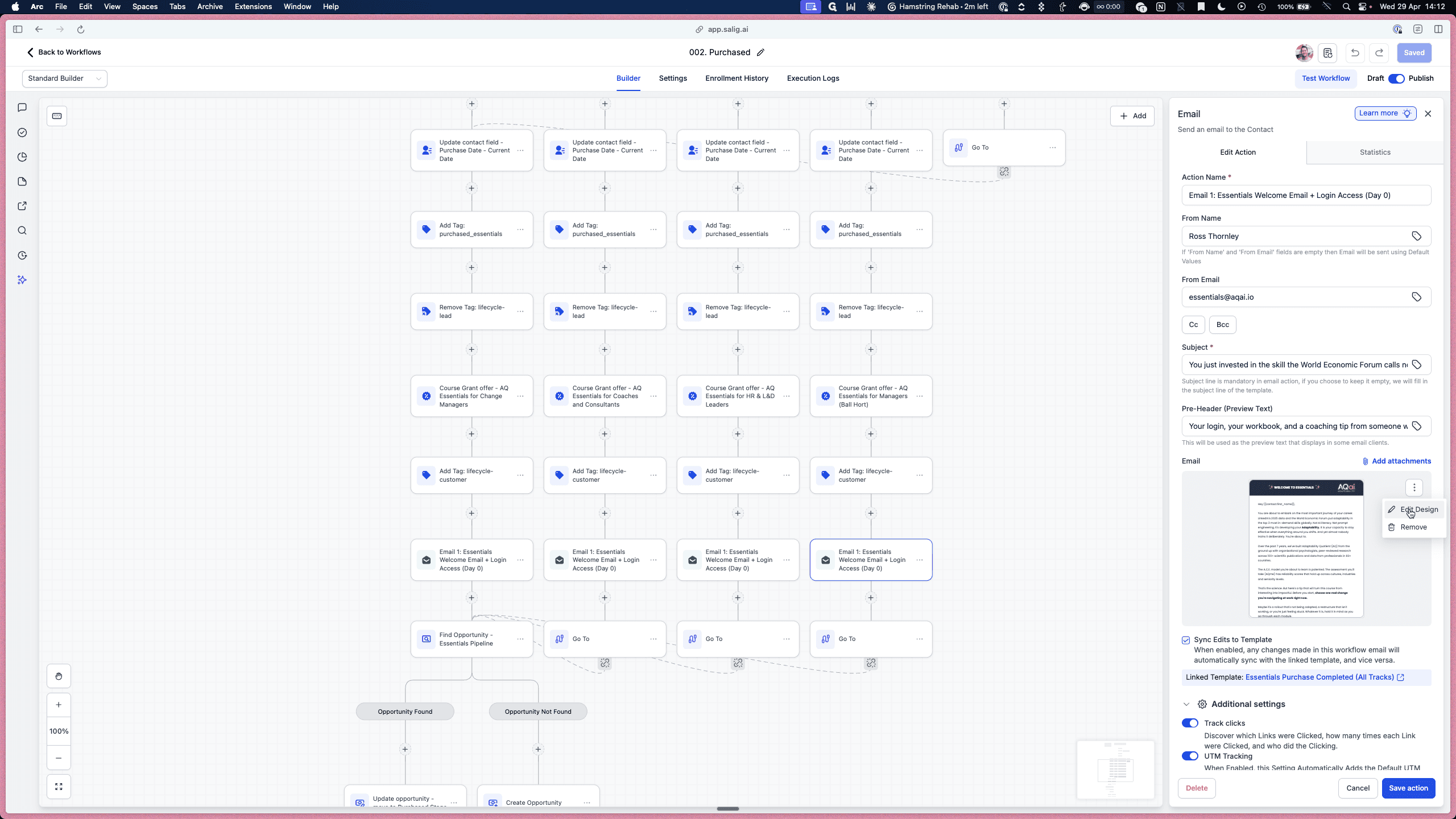
Task: Click the redo arrow in header
Action: pyautogui.click(x=1379, y=53)
